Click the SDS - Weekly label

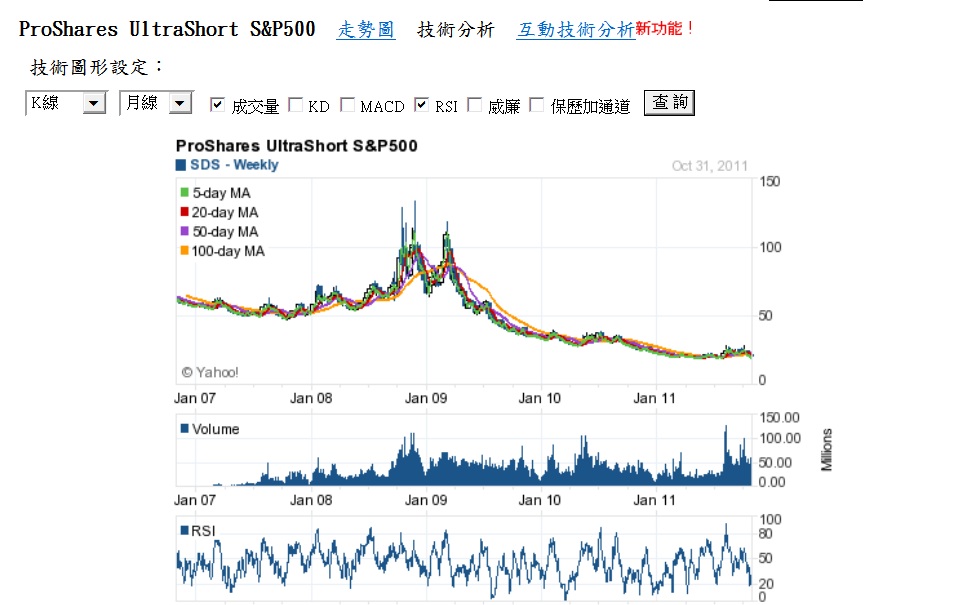[234, 165]
